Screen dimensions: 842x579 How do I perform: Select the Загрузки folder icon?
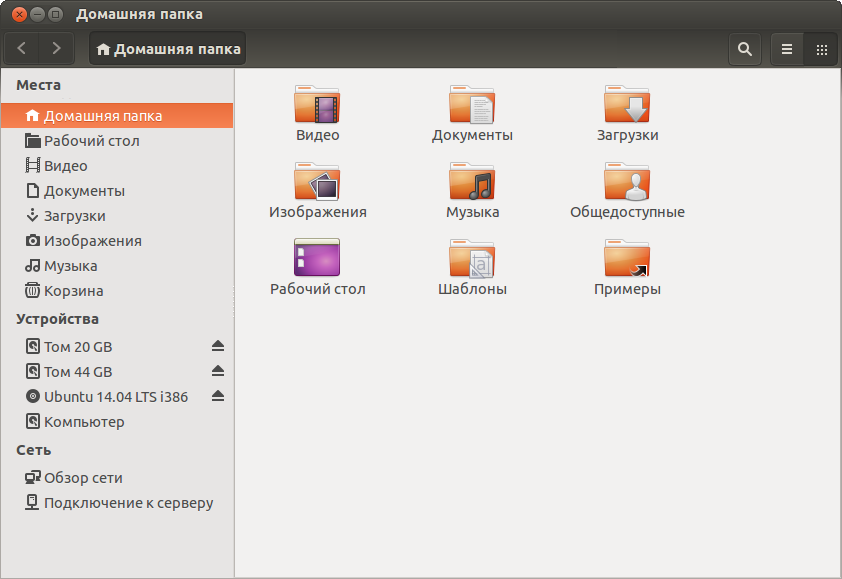[x=627, y=104]
